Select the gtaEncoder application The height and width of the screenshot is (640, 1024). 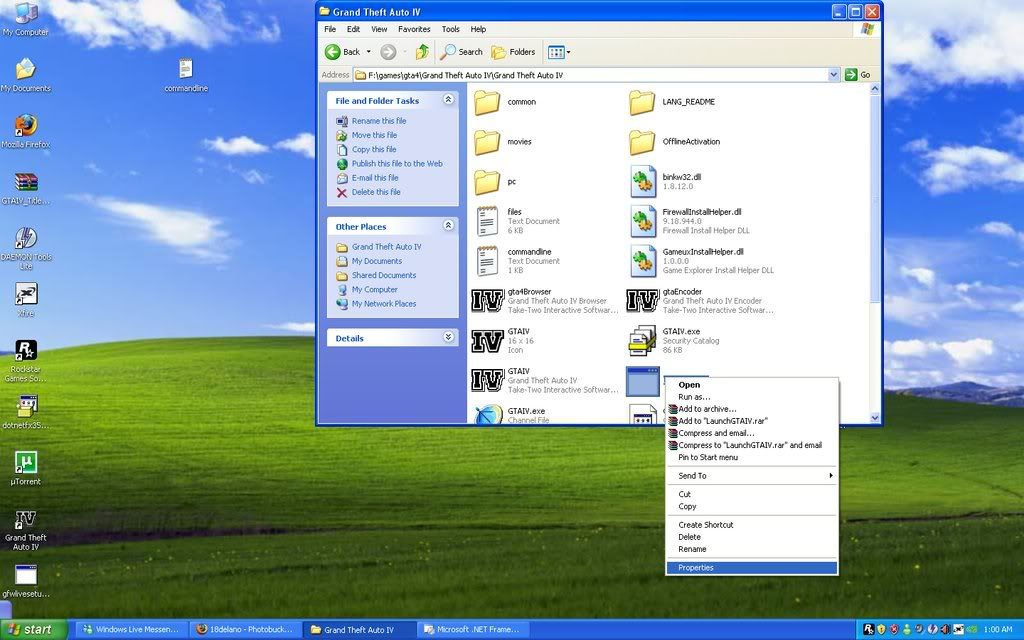tap(700, 301)
